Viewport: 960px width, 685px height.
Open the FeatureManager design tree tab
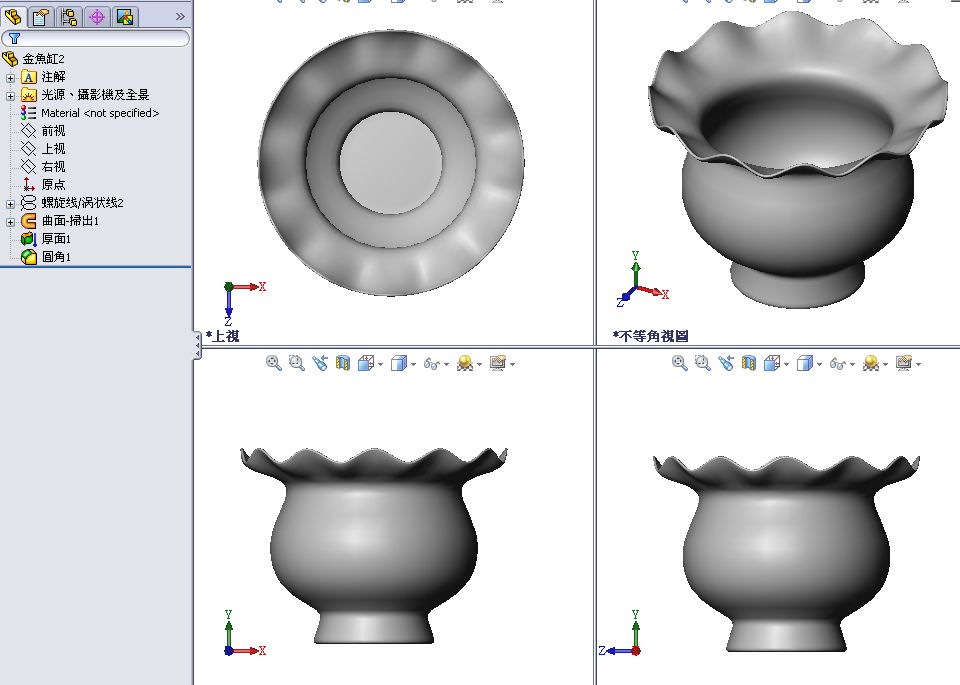pyautogui.click(x=13, y=17)
